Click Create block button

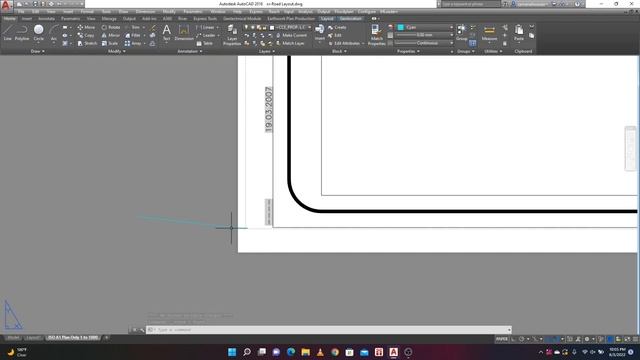[337, 27]
